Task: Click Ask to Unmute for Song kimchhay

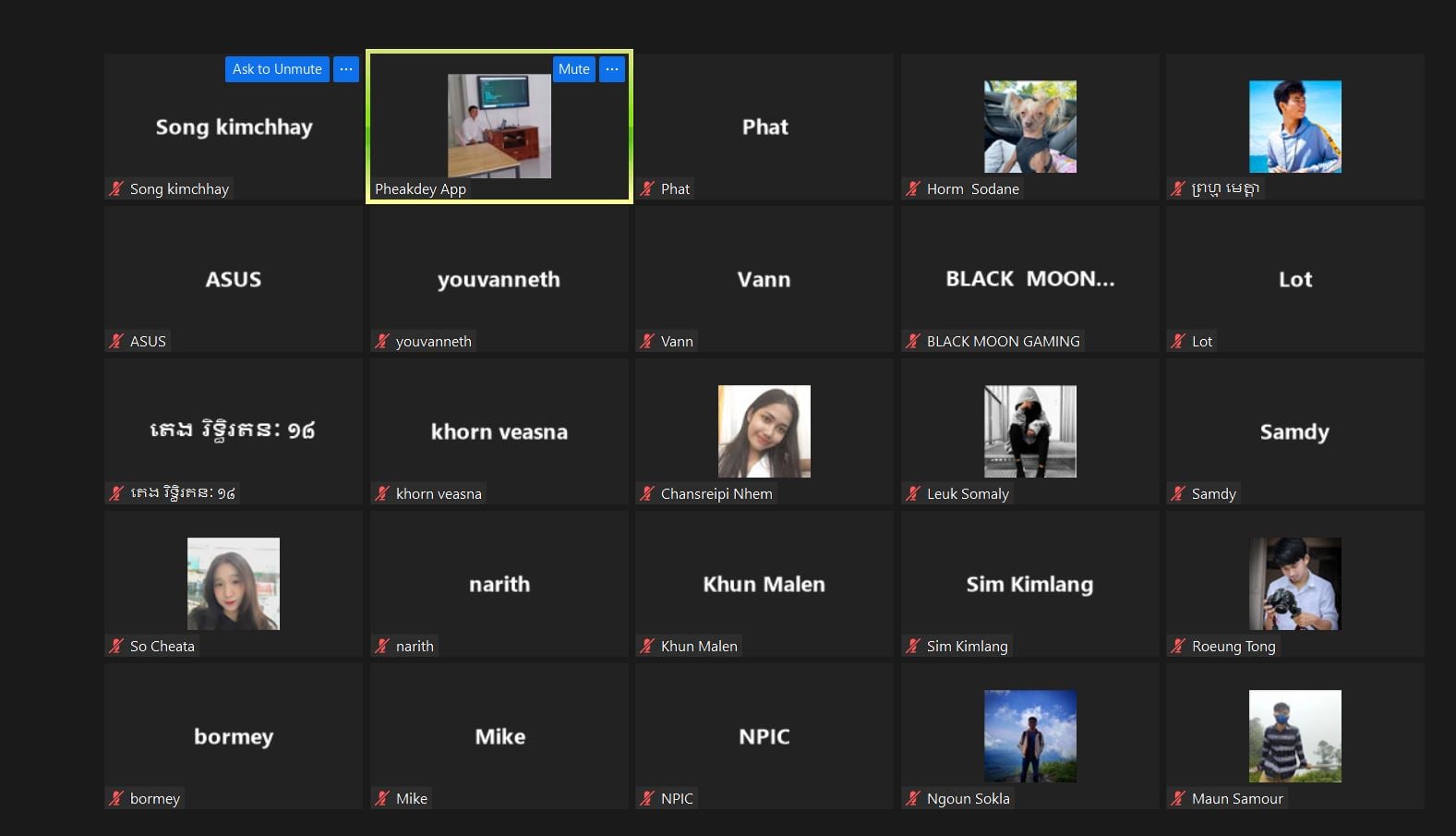Action: tap(277, 69)
